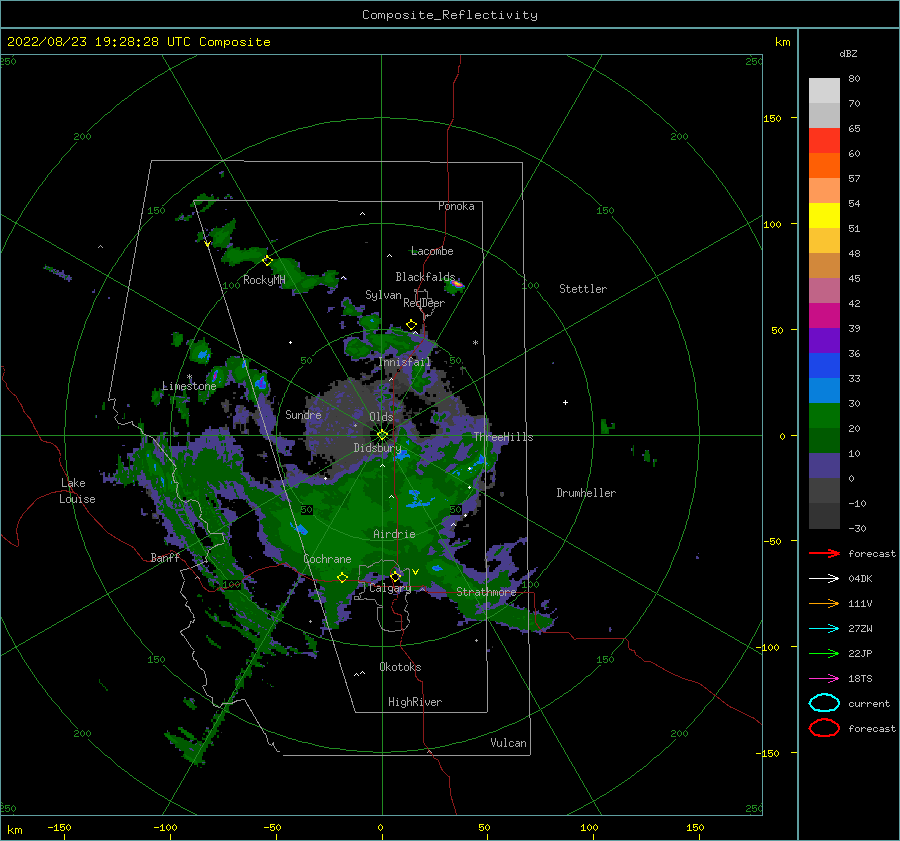Image resolution: width=900 pixels, height=841 pixels.
Task: Click the Innisfail label
Action: click(405, 362)
